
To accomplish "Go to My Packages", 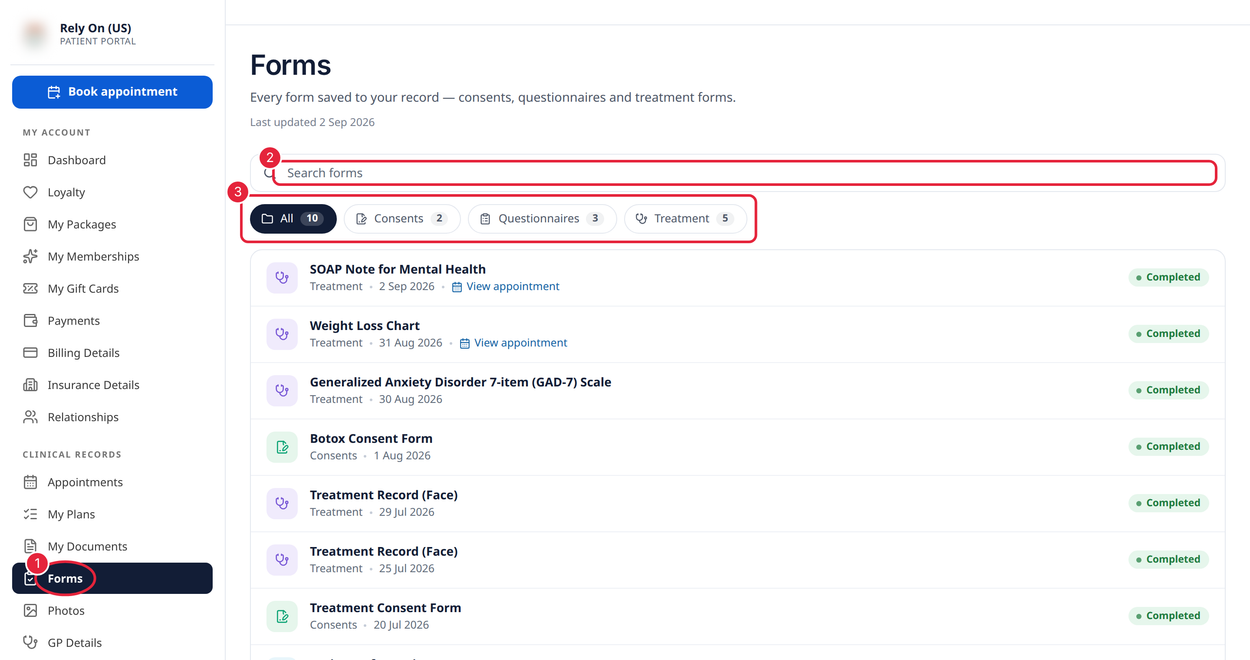I will point(112,224).
